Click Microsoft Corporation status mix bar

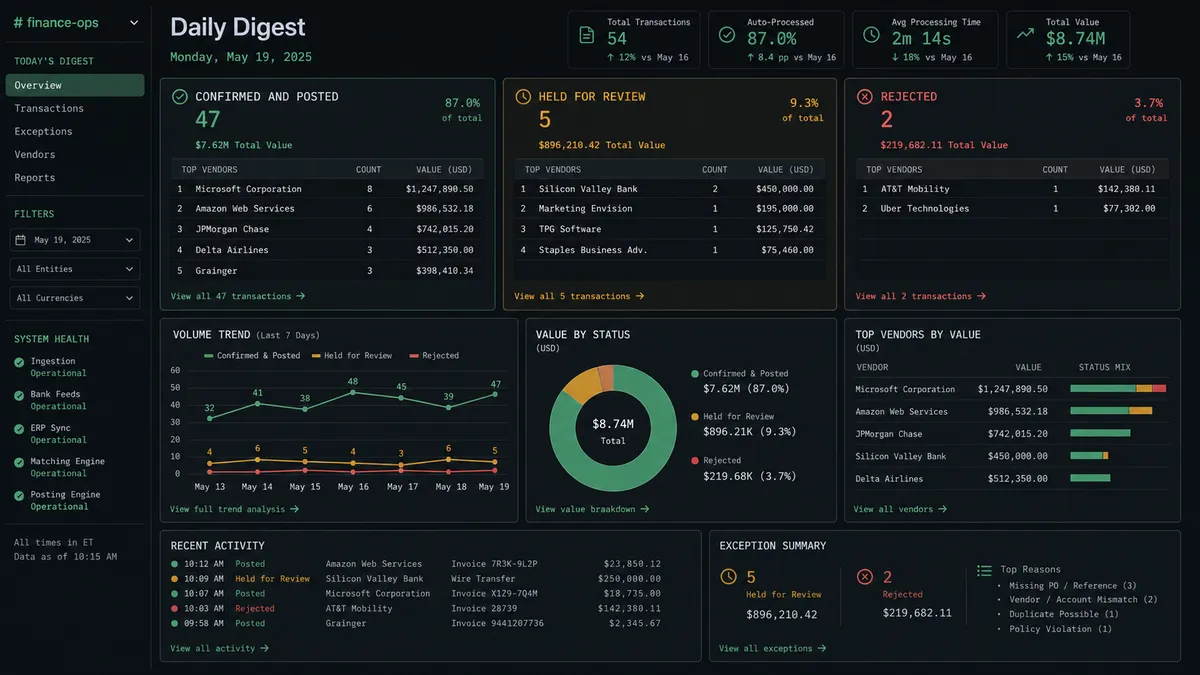(1118, 388)
